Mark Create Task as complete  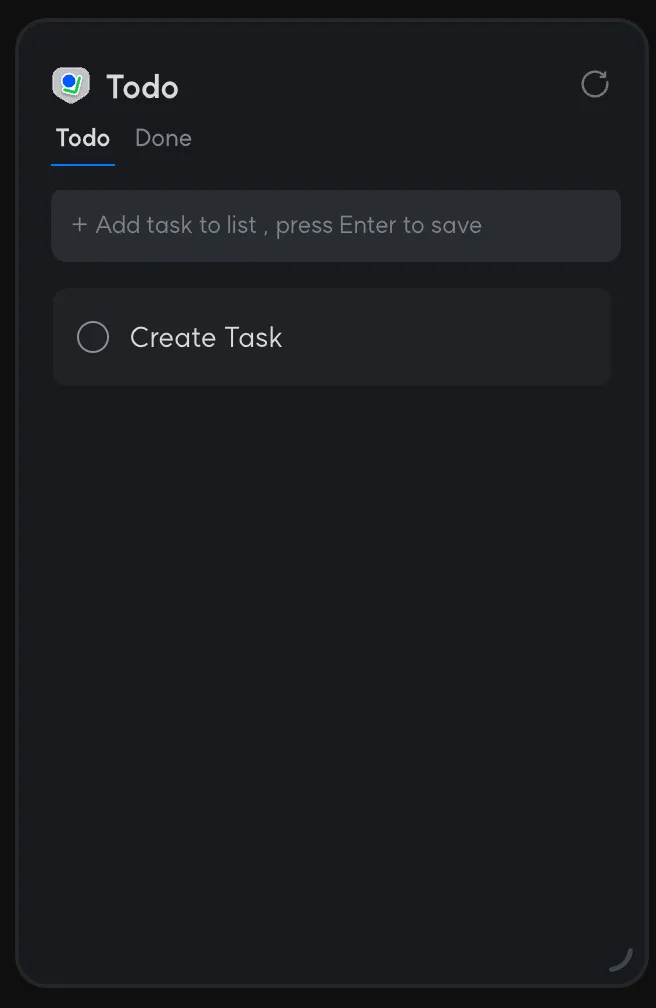[93, 337]
